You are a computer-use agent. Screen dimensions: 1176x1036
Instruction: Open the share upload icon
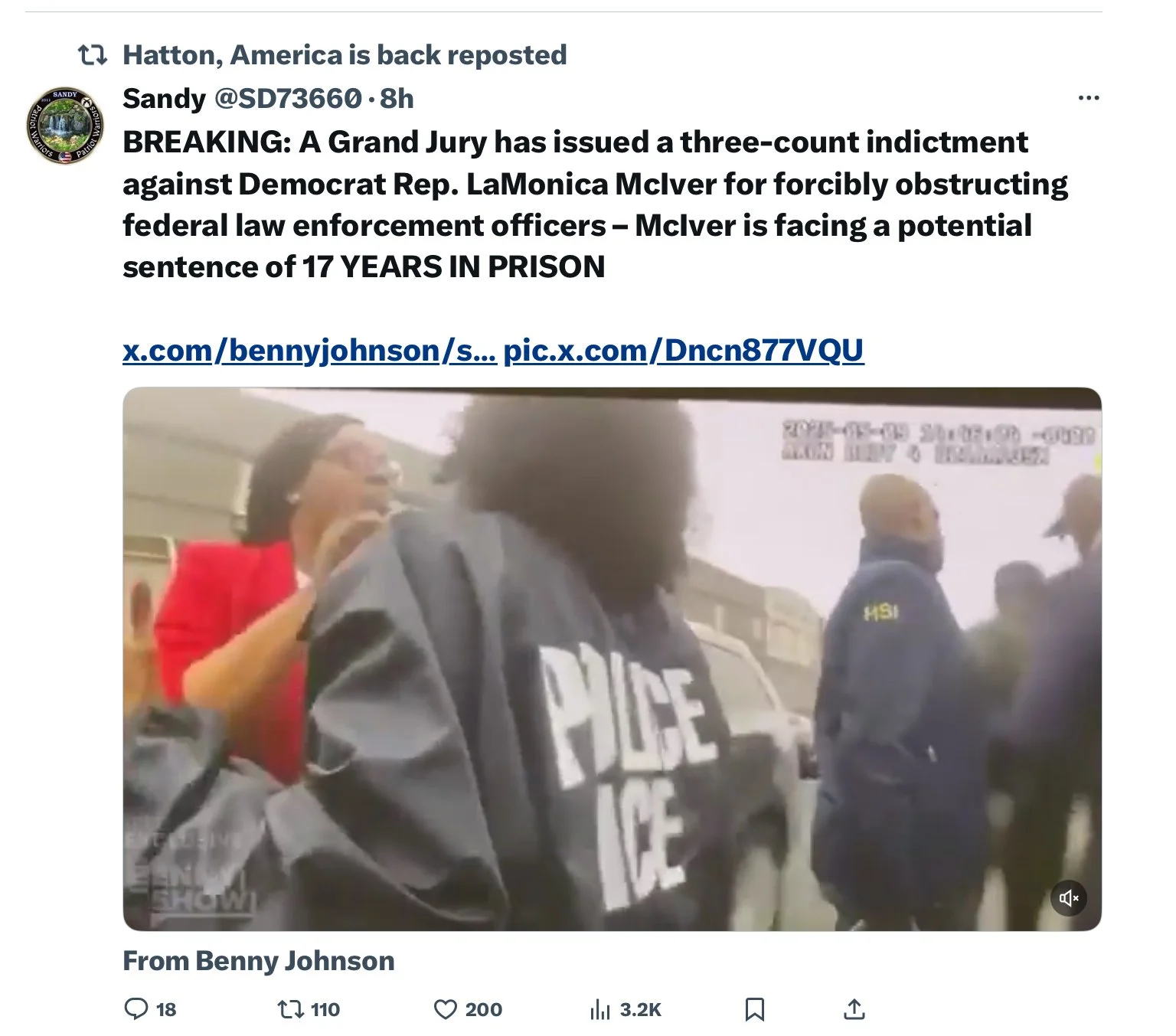(x=854, y=1009)
